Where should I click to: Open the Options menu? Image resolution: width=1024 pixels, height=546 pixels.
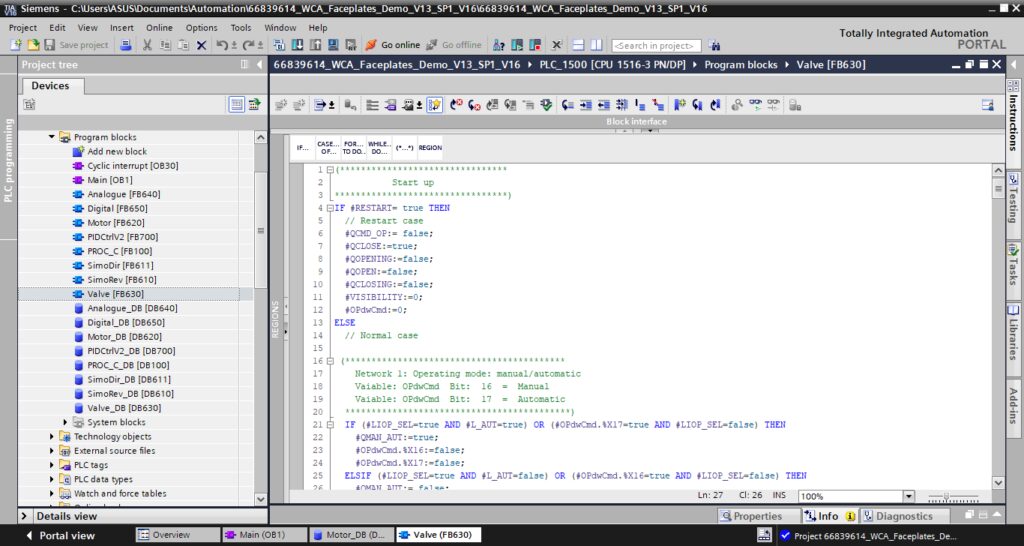(x=201, y=27)
